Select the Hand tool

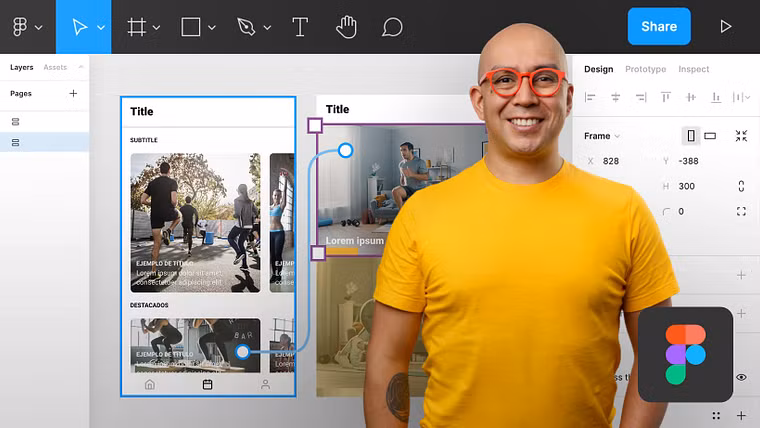(346, 27)
